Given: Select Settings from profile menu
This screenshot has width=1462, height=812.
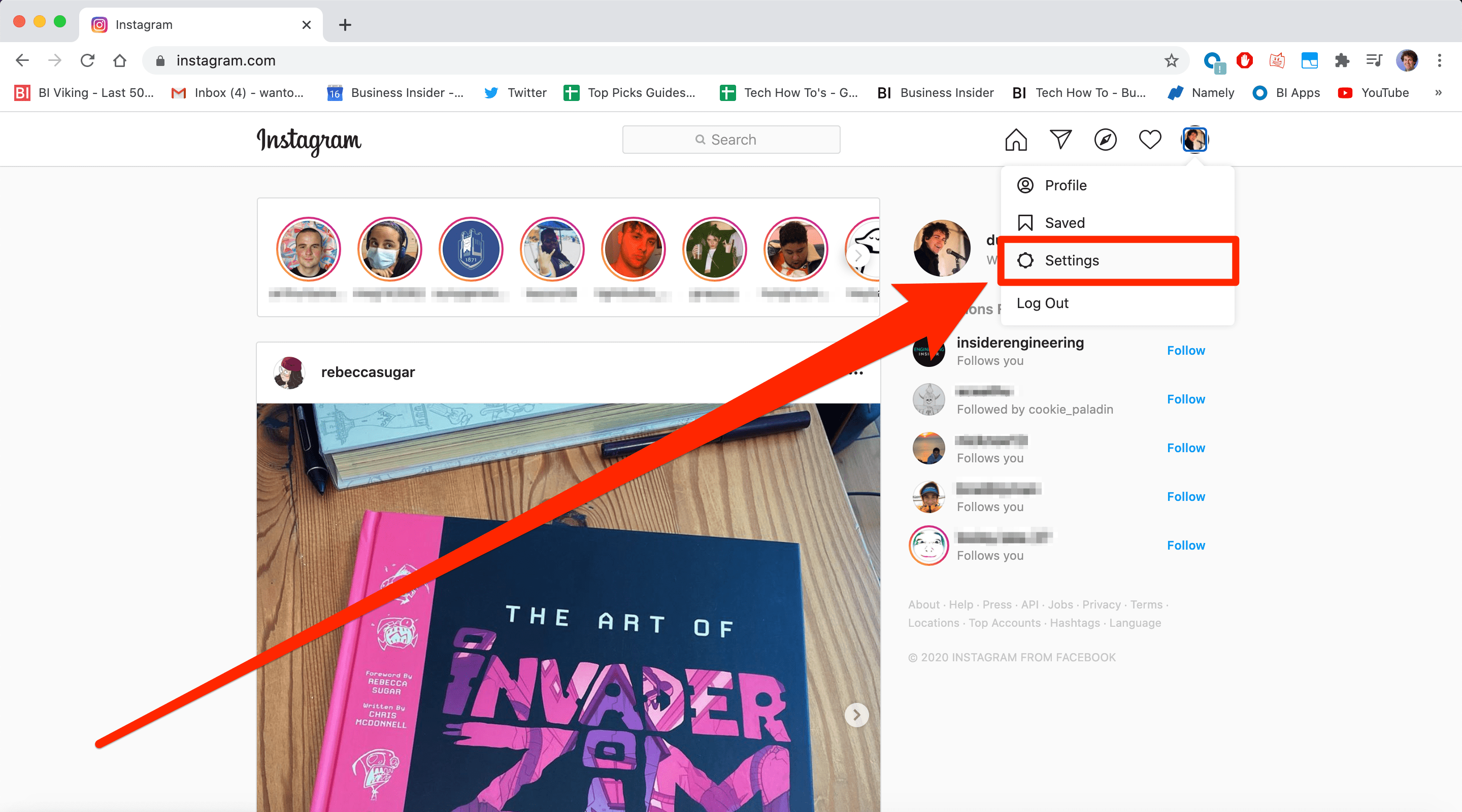Looking at the screenshot, I should (x=1071, y=260).
